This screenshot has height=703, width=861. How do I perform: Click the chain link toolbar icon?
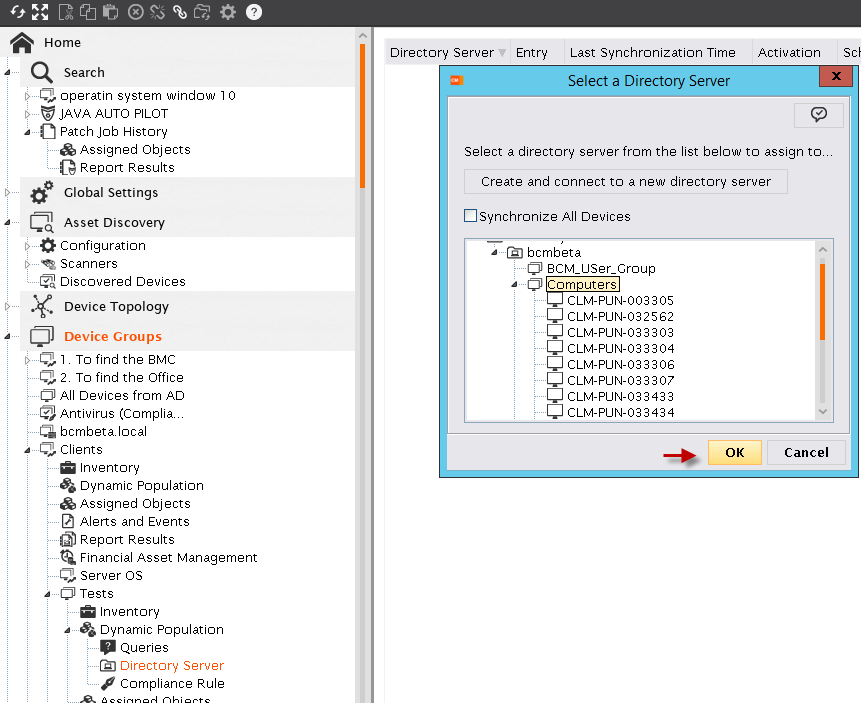pos(180,12)
